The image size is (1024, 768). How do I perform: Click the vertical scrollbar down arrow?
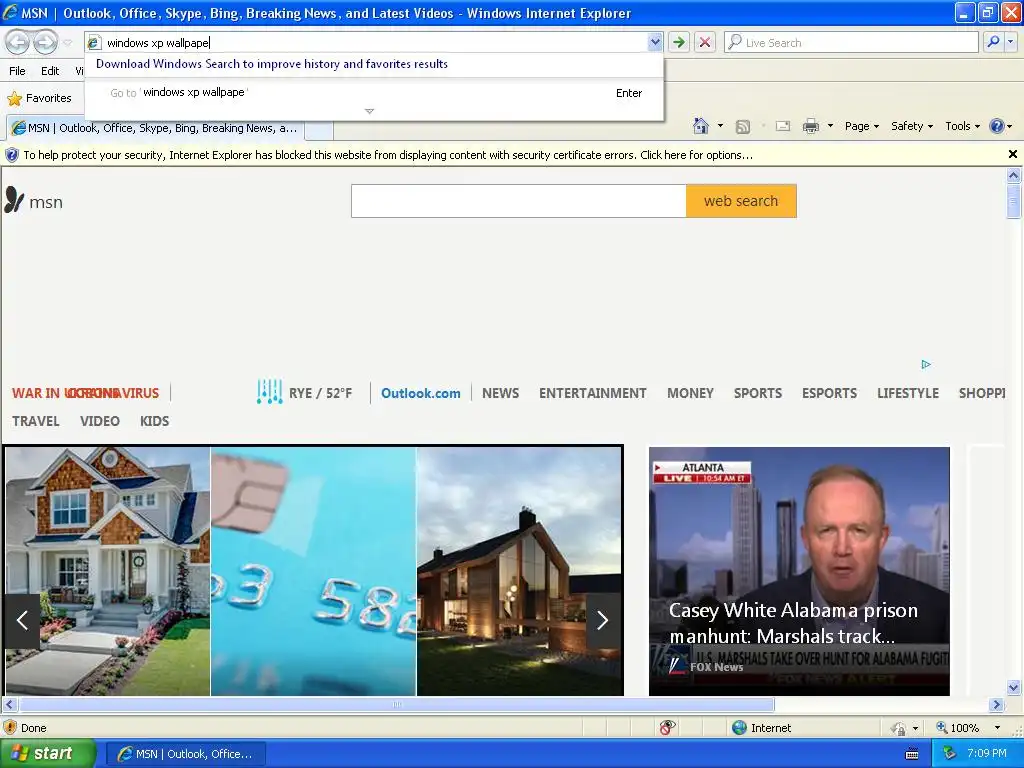[1014, 687]
